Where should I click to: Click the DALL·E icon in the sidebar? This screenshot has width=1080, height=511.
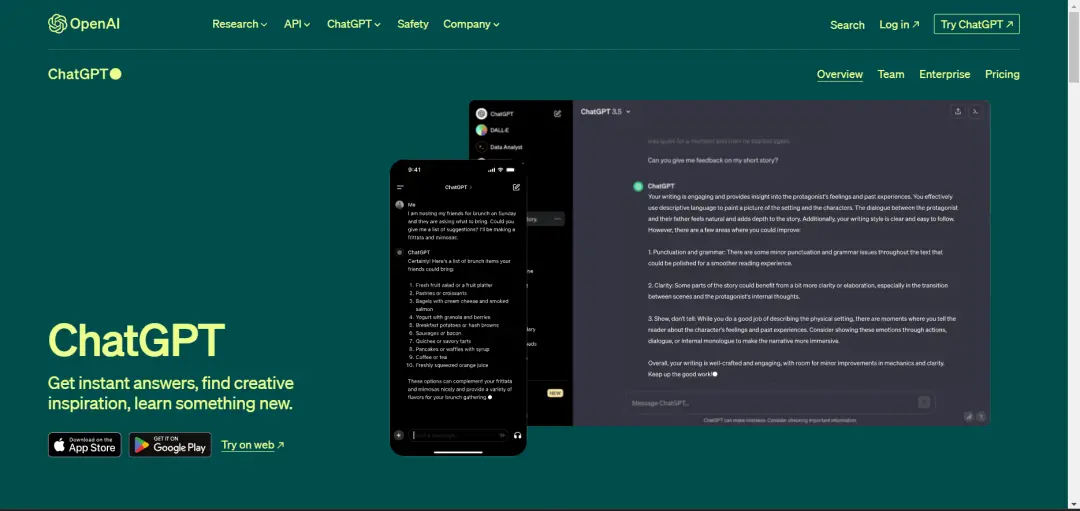[x=482, y=130]
